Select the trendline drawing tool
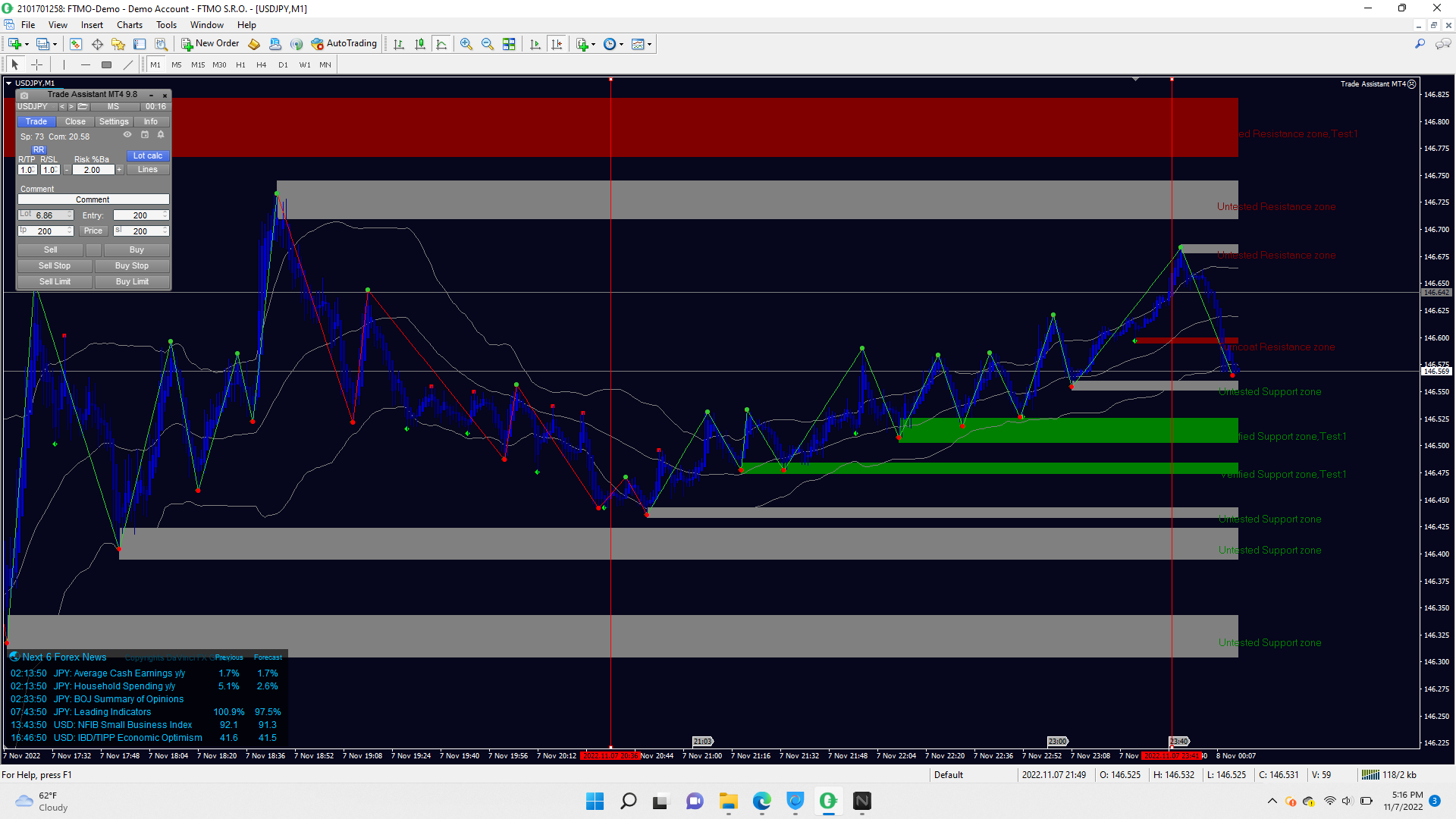The image size is (1456, 819). coord(128,64)
